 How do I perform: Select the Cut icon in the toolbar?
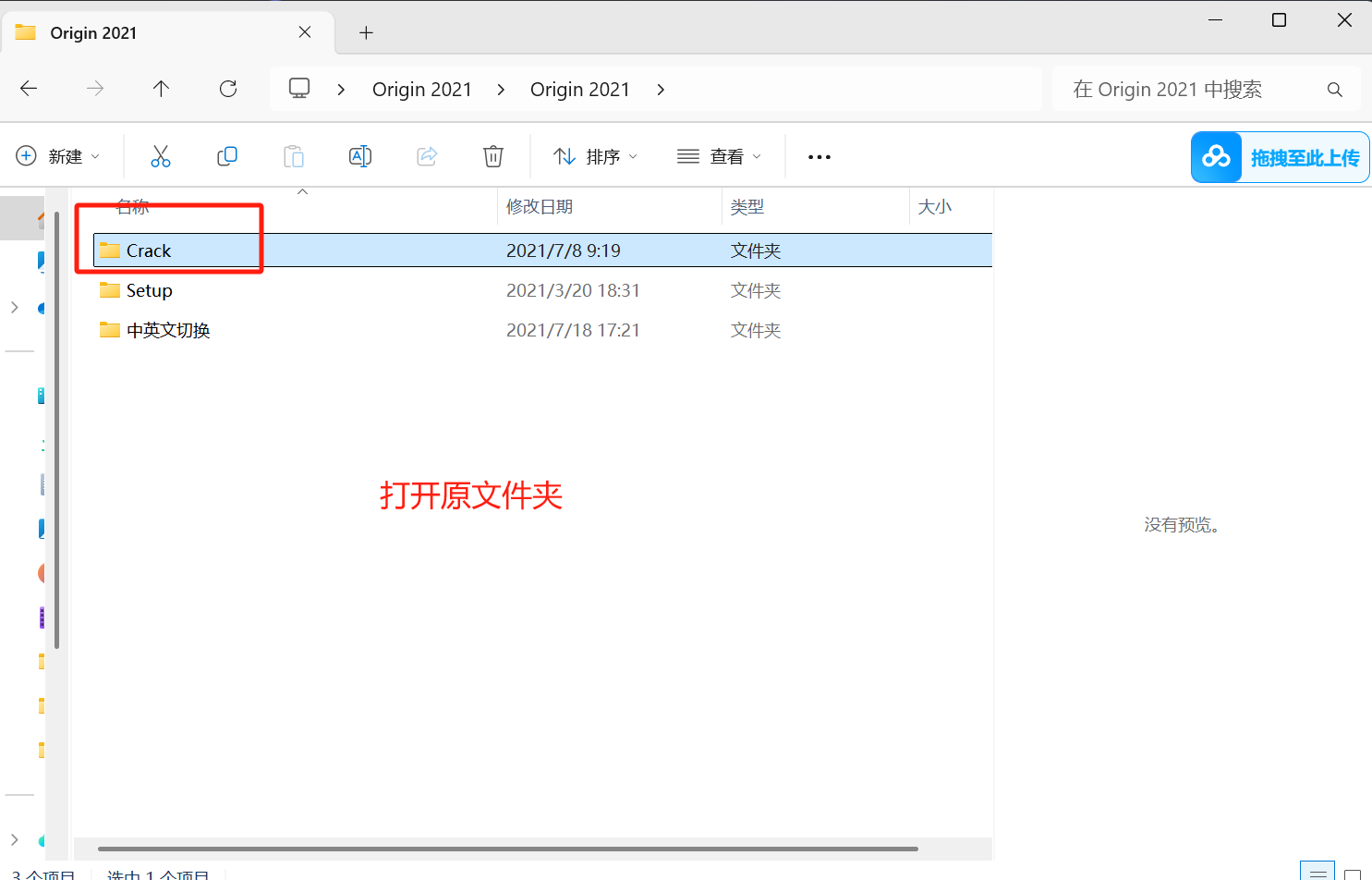click(161, 156)
